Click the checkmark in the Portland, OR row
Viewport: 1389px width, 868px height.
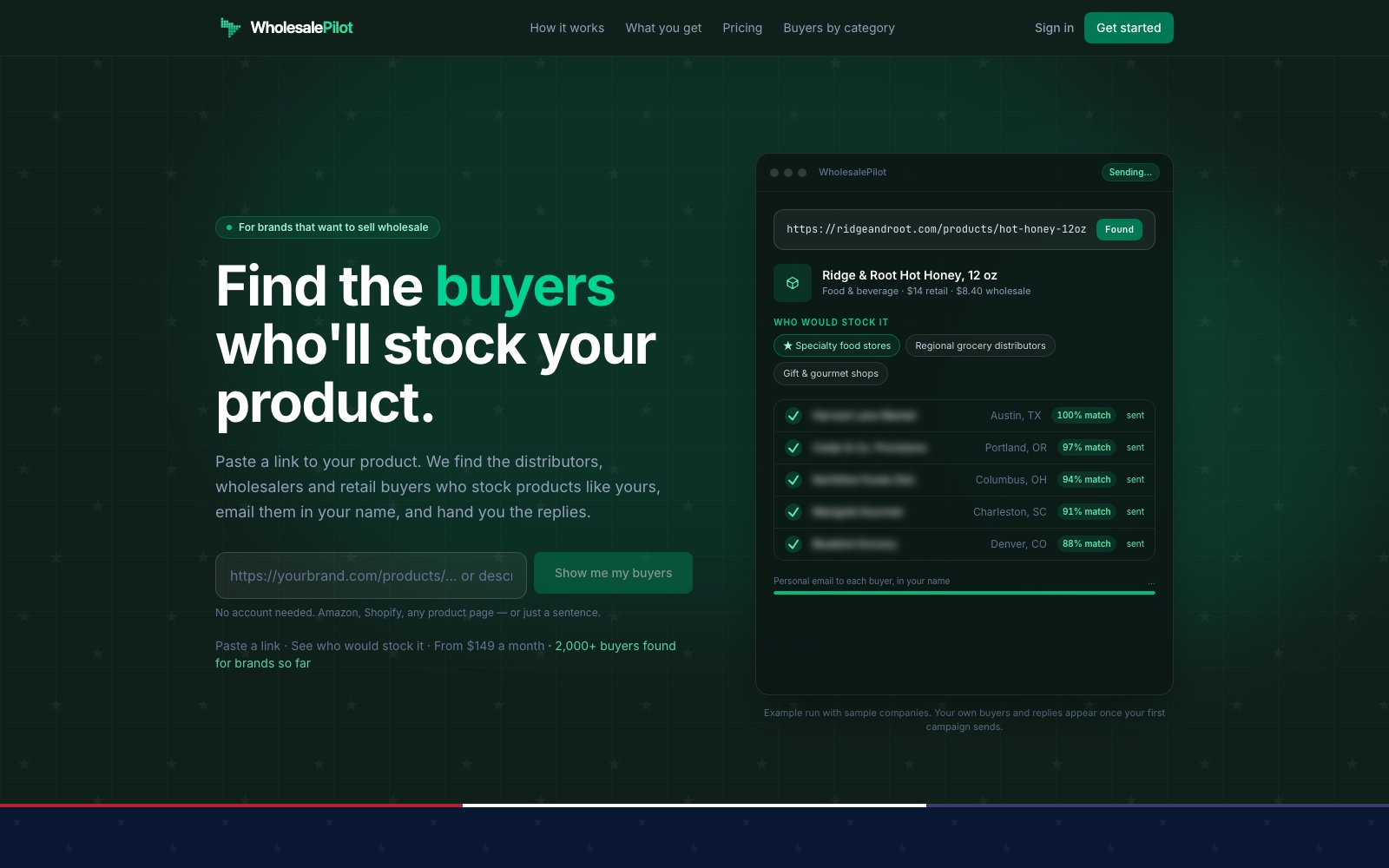click(793, 448)
